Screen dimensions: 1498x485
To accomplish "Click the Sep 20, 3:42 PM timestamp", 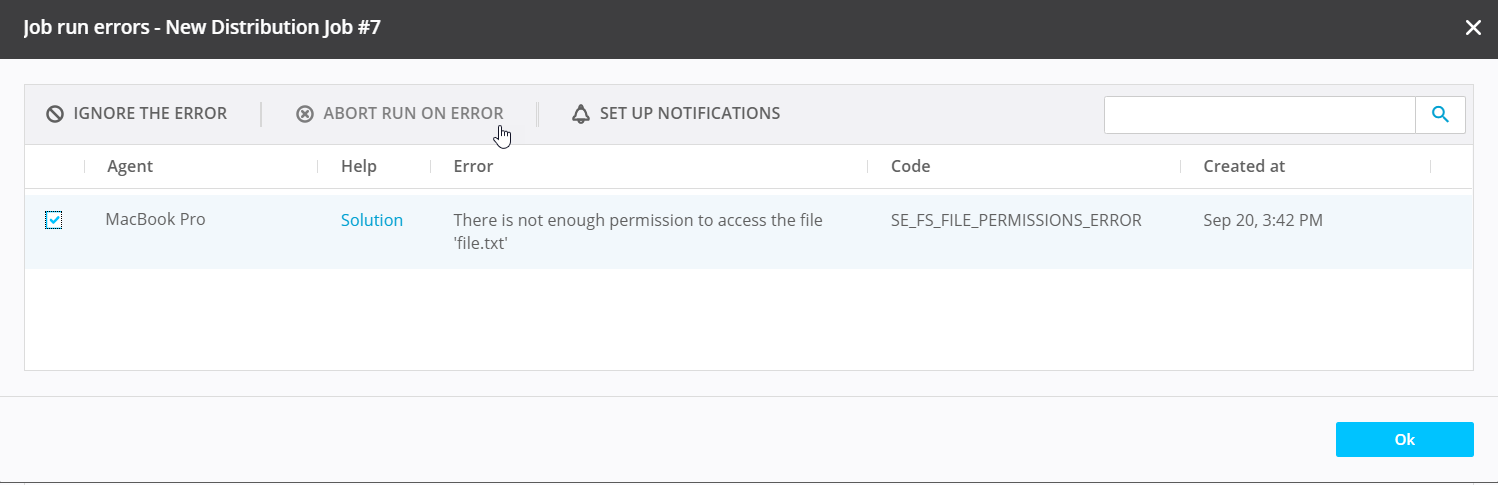I will click(x=1263, y=220).
